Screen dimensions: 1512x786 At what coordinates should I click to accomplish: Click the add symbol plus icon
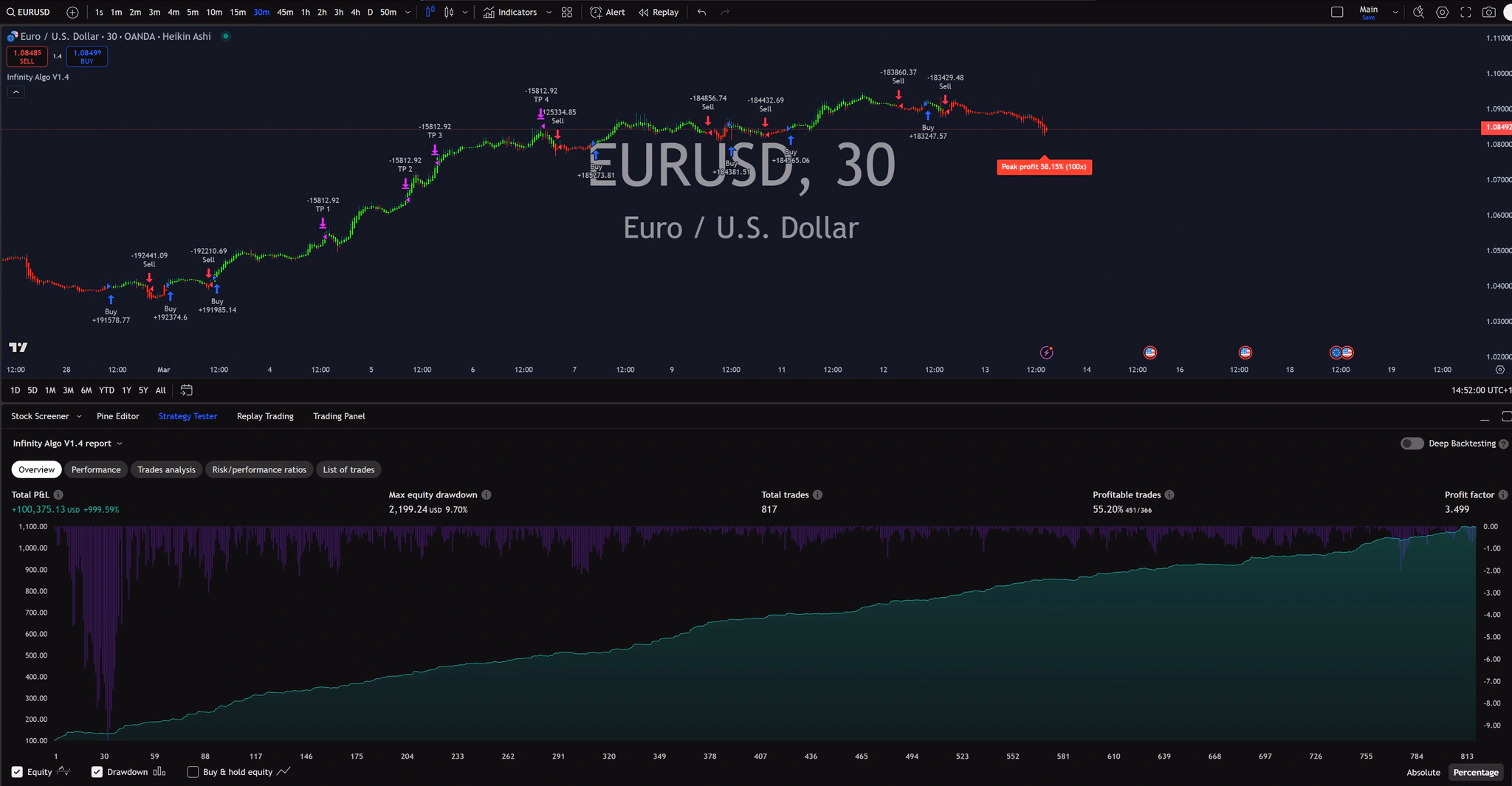coord(72,13)
